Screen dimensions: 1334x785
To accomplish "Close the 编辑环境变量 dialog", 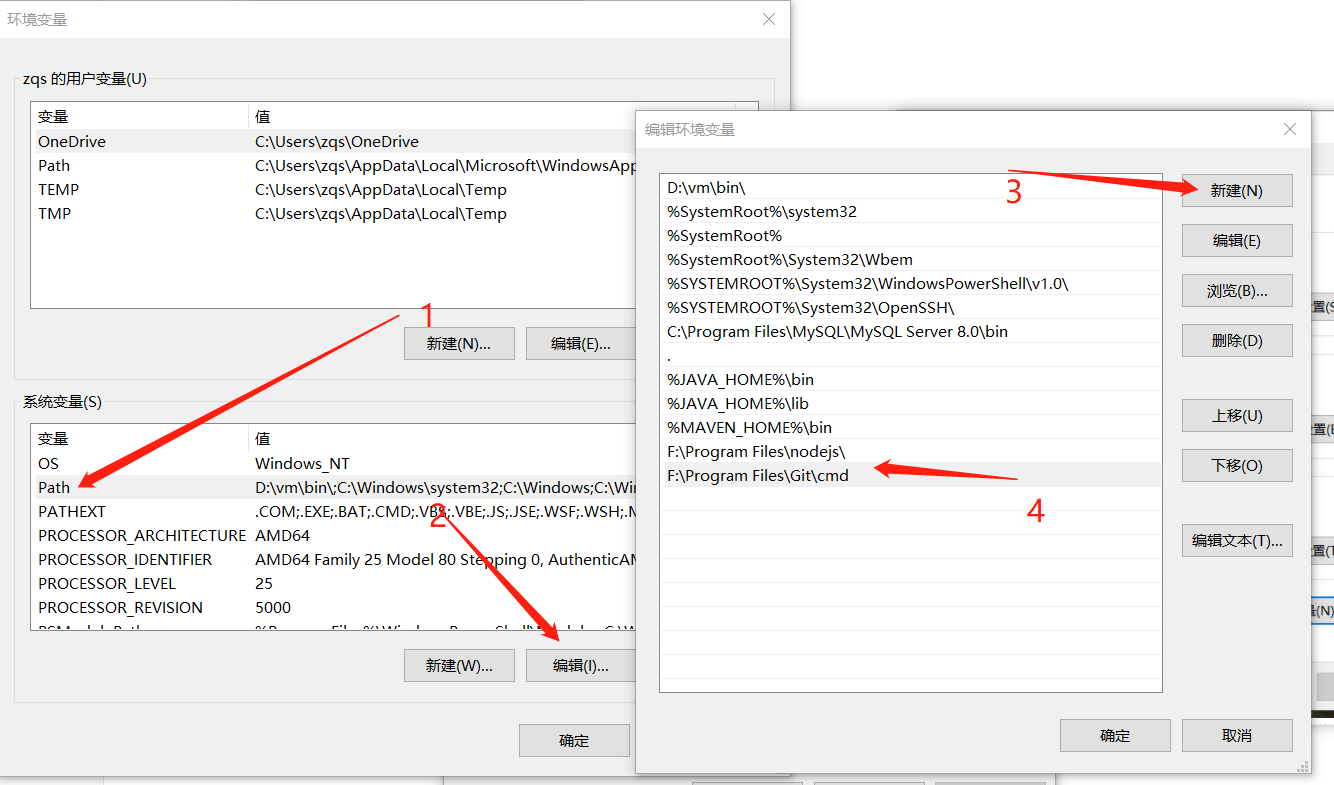I will tap(1290, 129).
